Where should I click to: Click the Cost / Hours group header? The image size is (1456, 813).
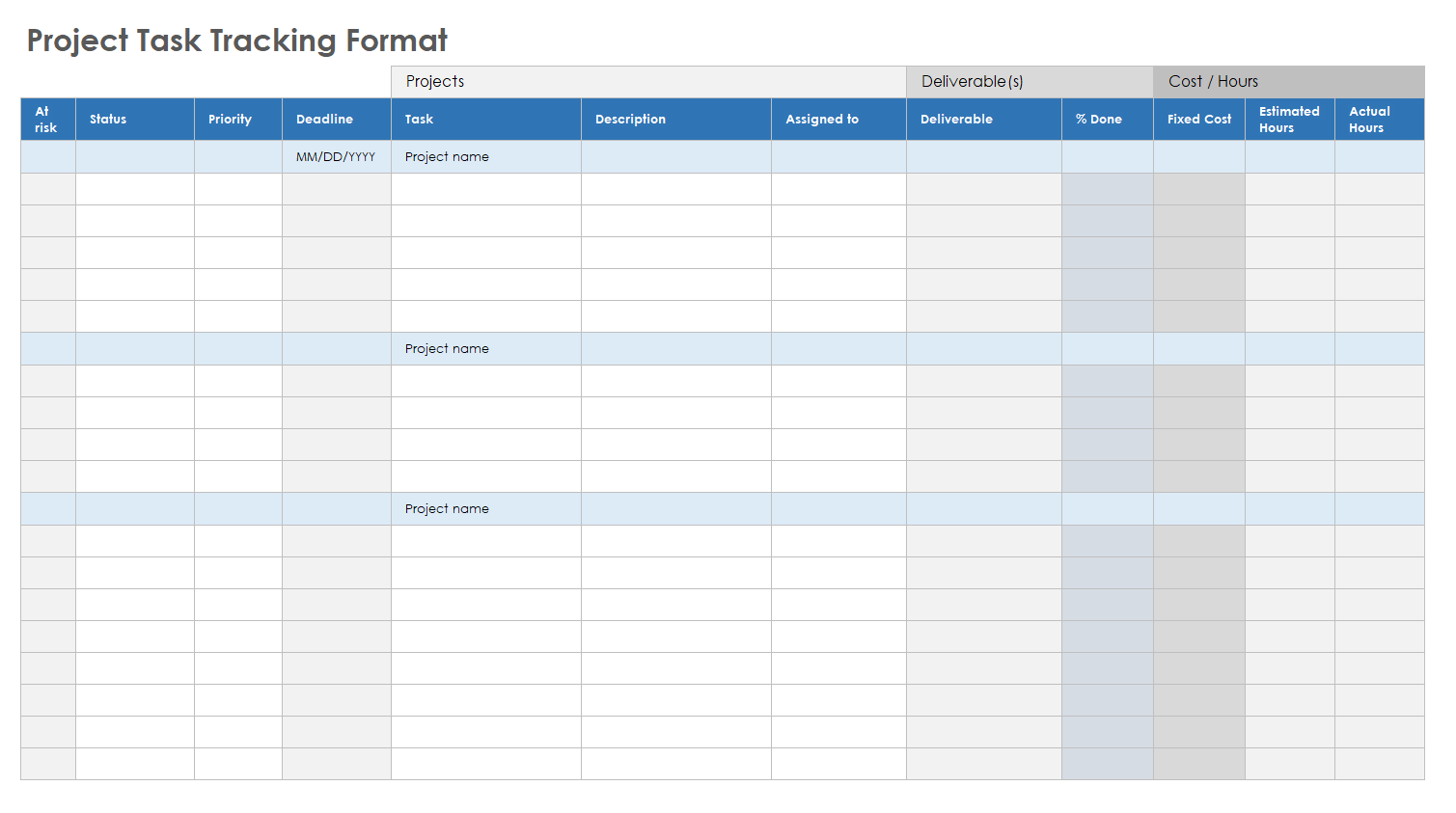tap(1288, 82)
